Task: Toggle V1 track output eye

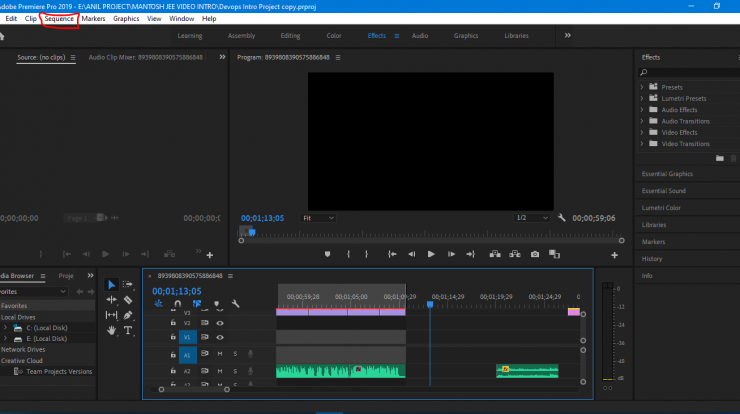Action: click(x=220, y=338)
